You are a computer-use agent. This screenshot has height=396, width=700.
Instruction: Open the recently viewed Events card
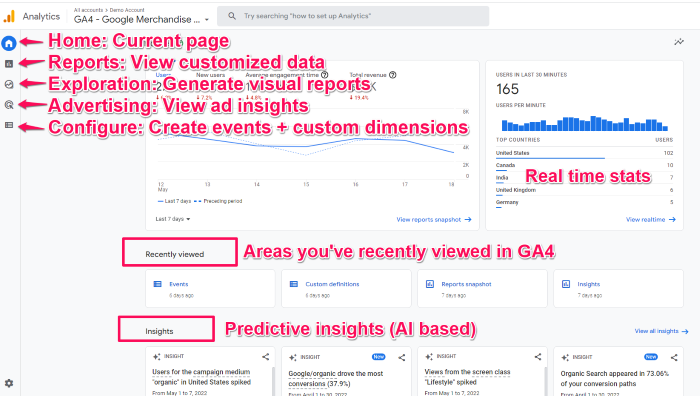(210, 288)
